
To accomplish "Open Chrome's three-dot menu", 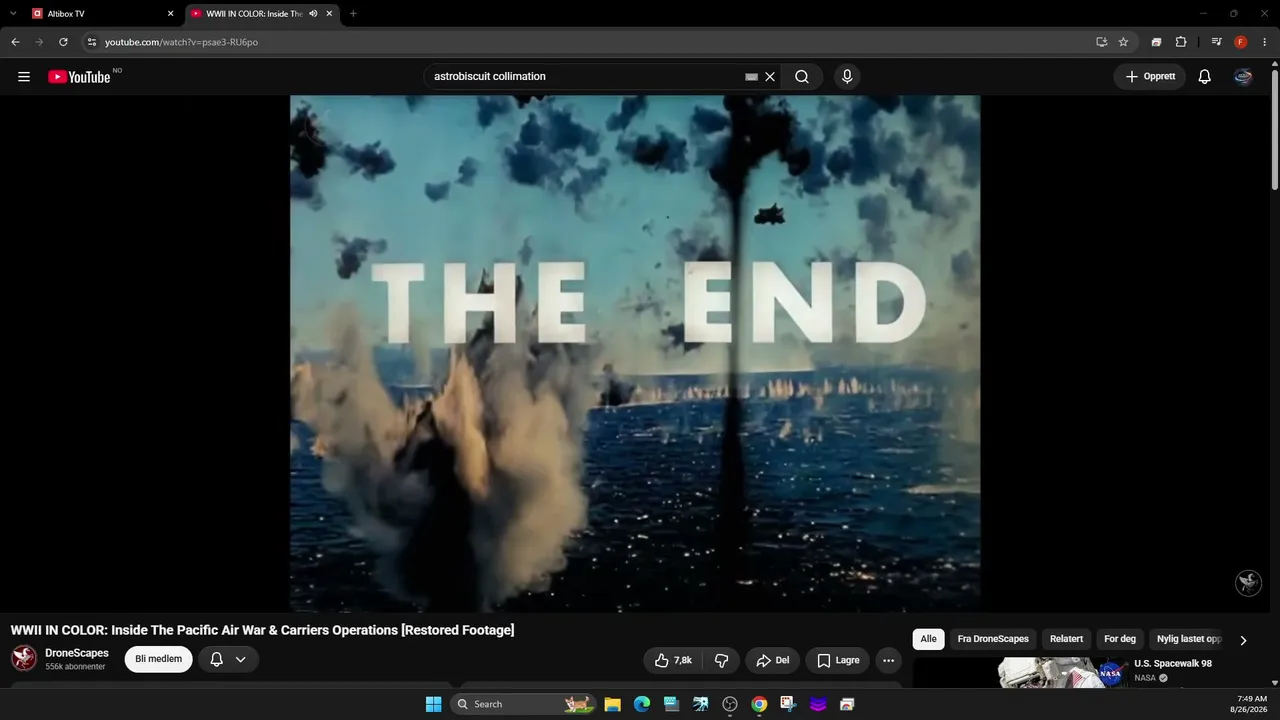I will pyautogui.click(x=1265, y=42).
